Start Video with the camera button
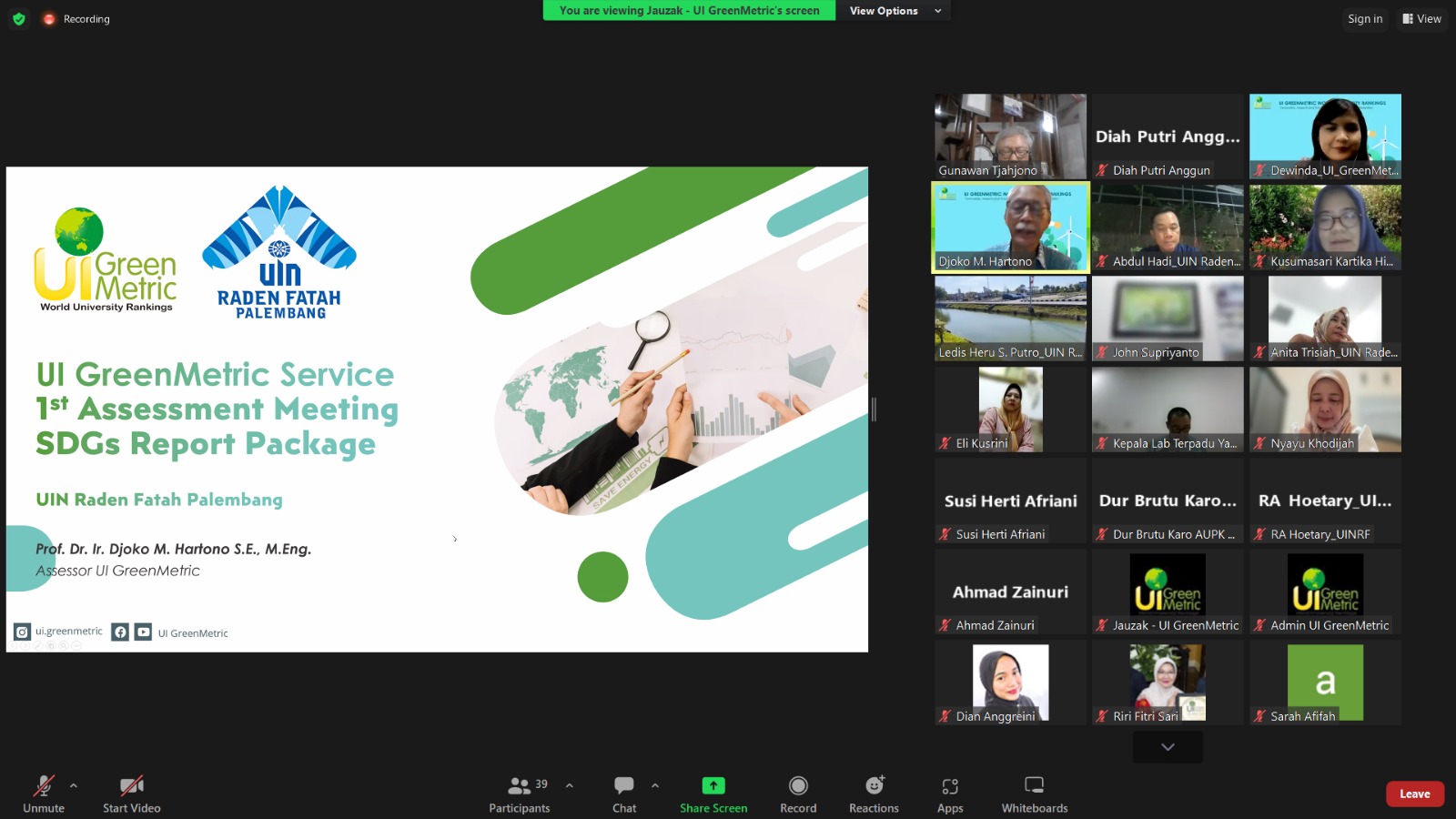The image size is (1456, 819). tap(132, 794)
